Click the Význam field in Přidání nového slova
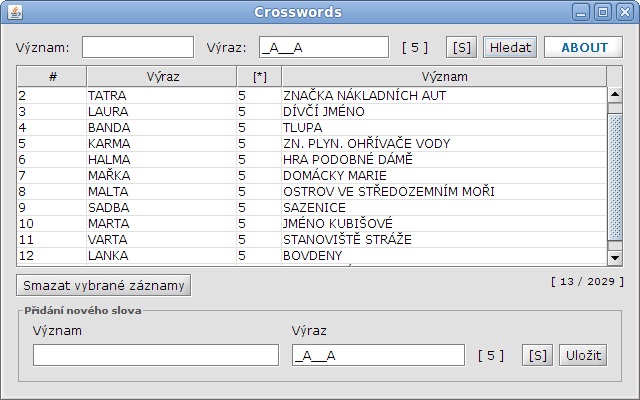Viewport: 640px width, 400px height. [155, 355]
